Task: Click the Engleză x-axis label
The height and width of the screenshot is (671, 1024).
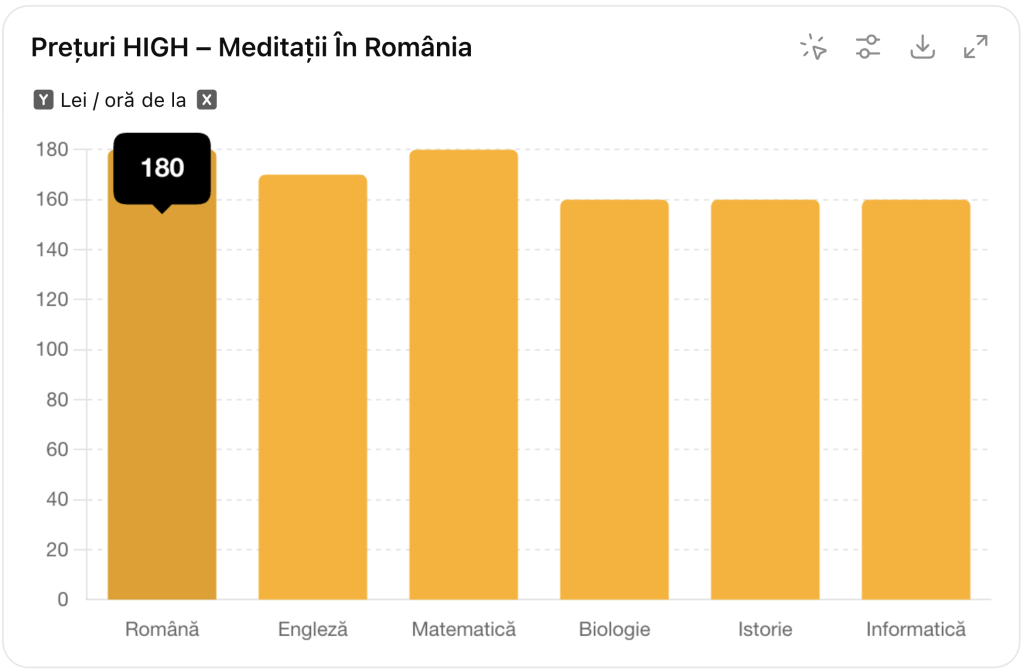Action: click(x=313, y=630)
